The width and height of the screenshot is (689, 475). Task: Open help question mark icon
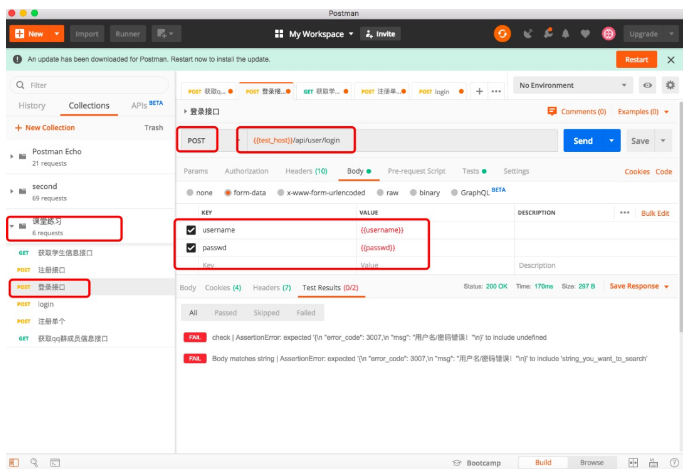674,463
